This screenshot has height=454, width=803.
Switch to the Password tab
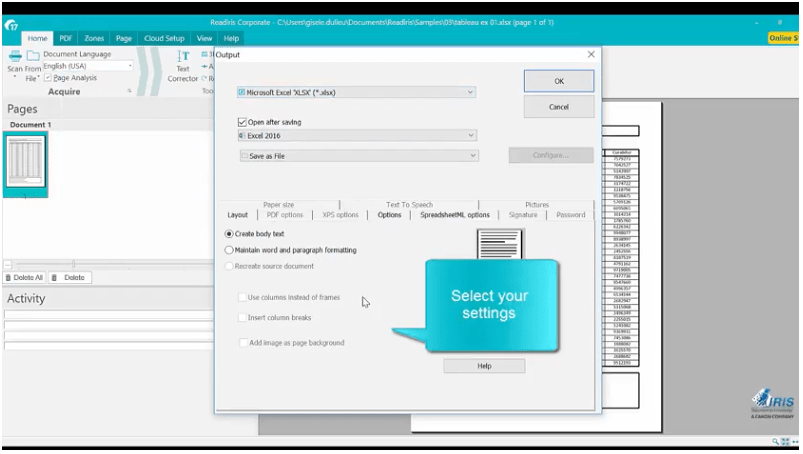point(570,215)
